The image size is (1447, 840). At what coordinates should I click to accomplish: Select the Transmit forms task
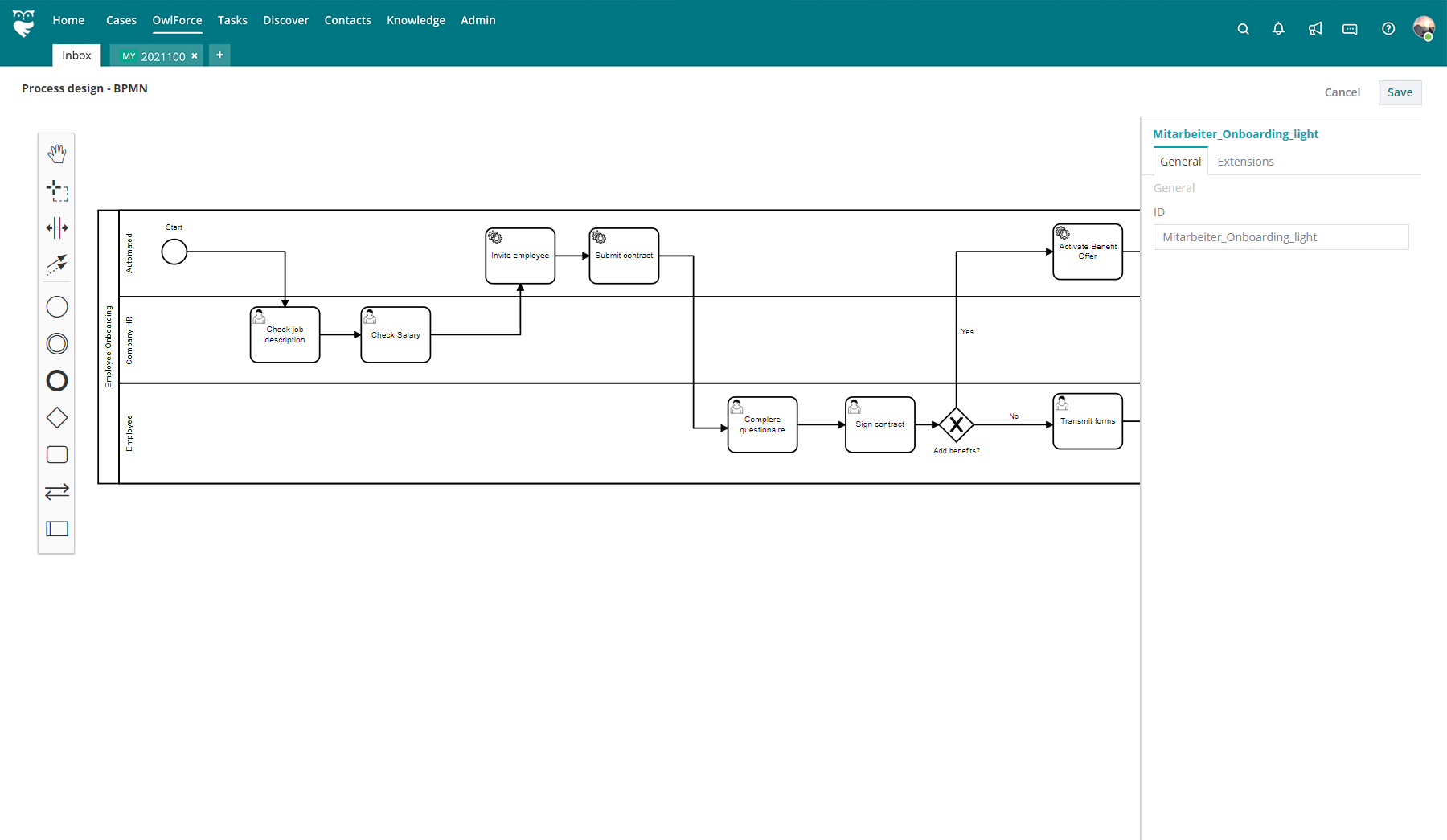tap(1088, 421)
